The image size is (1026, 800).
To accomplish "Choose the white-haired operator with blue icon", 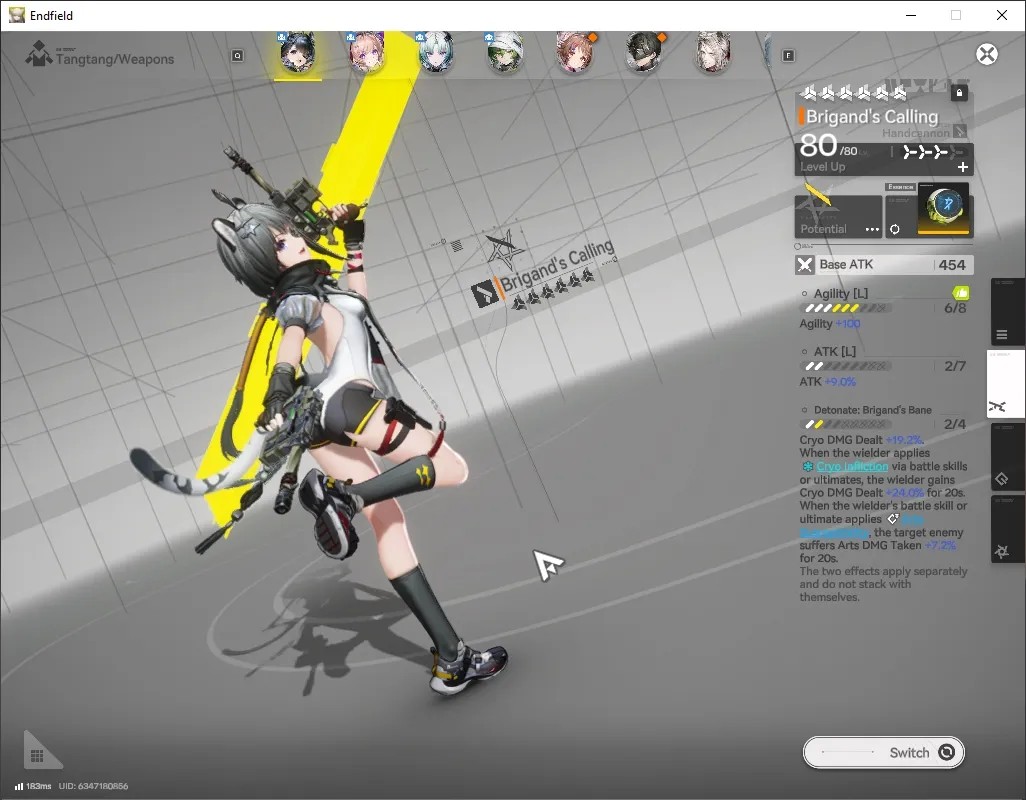I will pyautogui.click(x=436, y=52).
